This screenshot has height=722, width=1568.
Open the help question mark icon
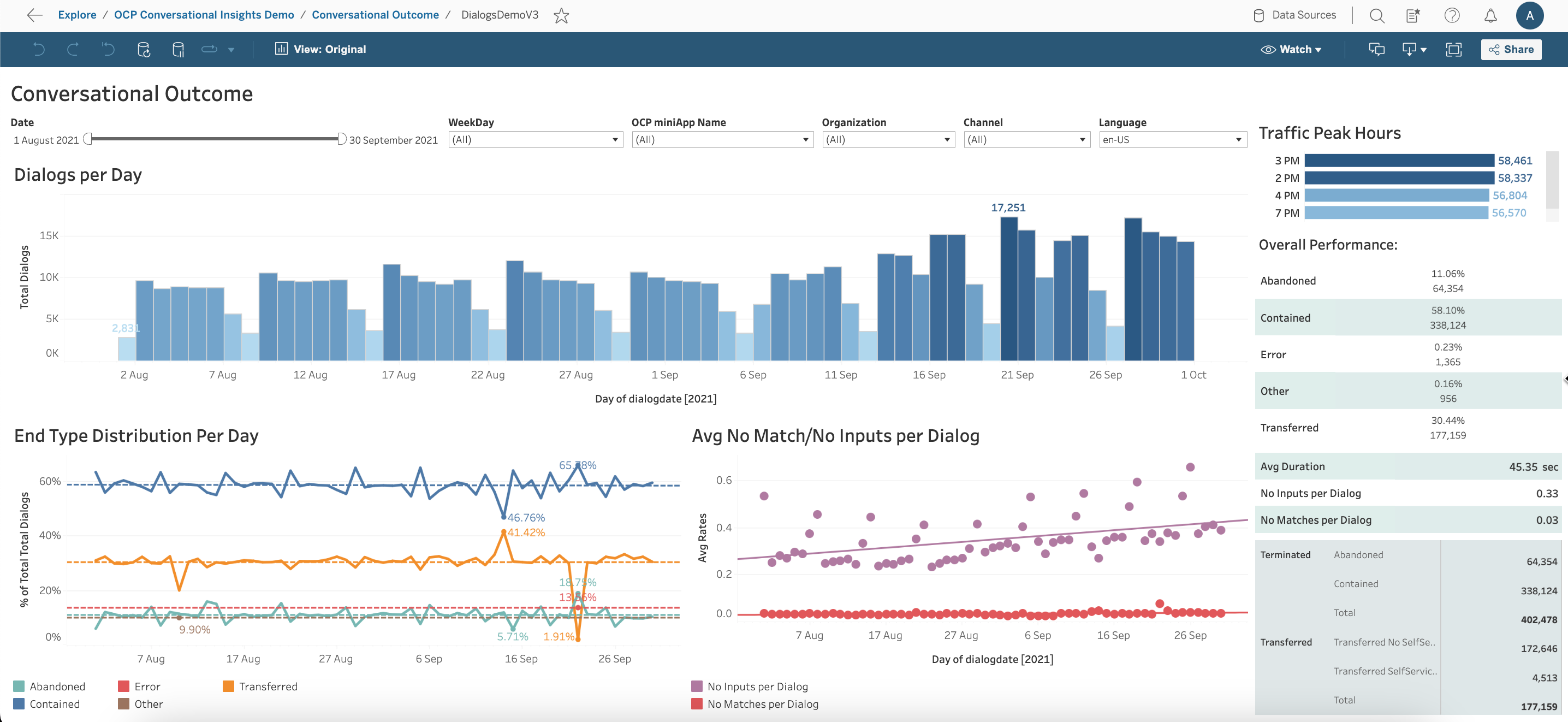(x=1452, y=15)
